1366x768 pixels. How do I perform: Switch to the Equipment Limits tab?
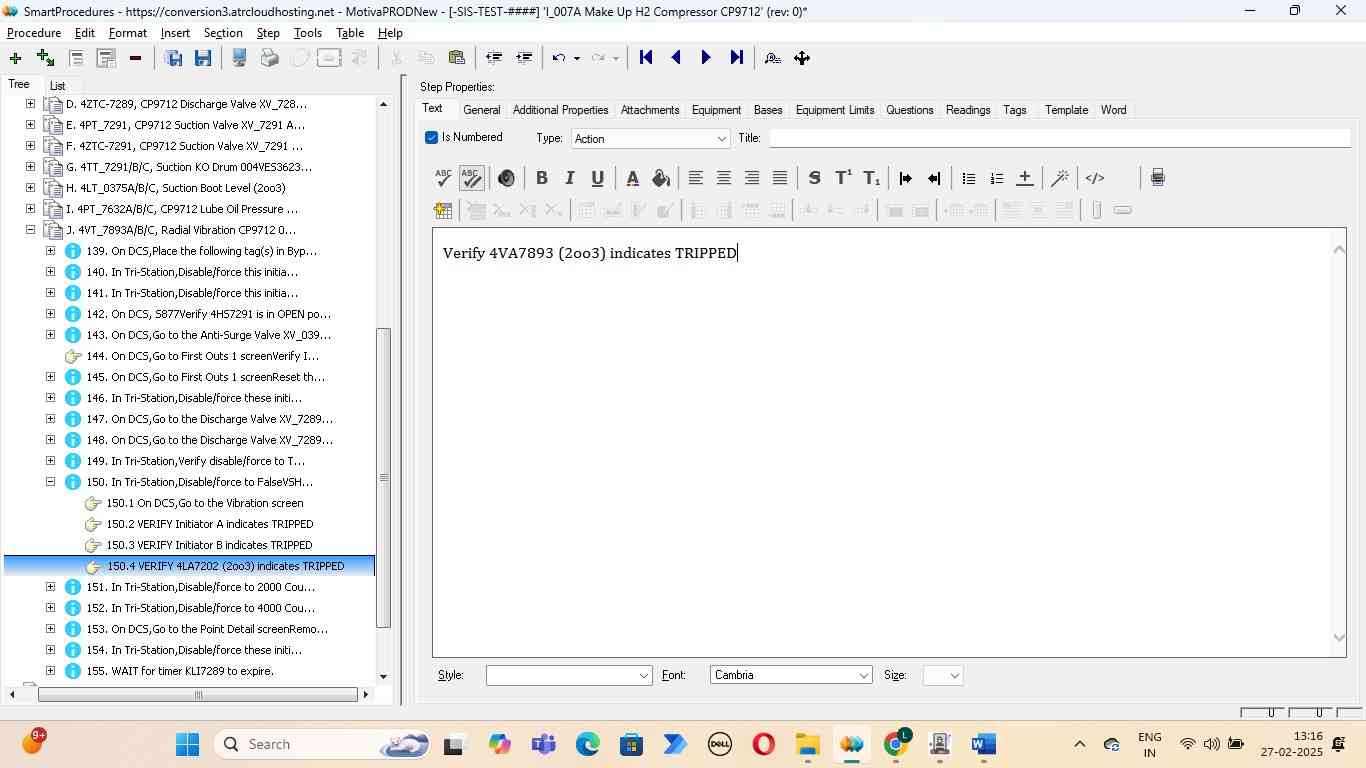[835, 110]
